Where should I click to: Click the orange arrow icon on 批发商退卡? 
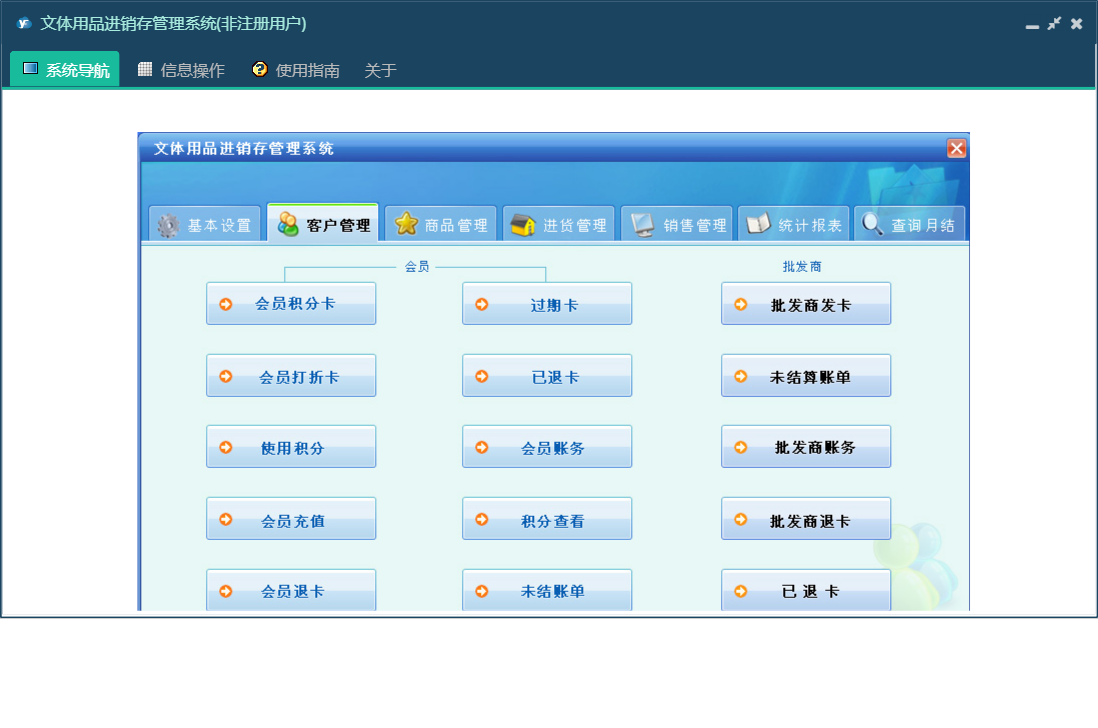pos(741,519)
